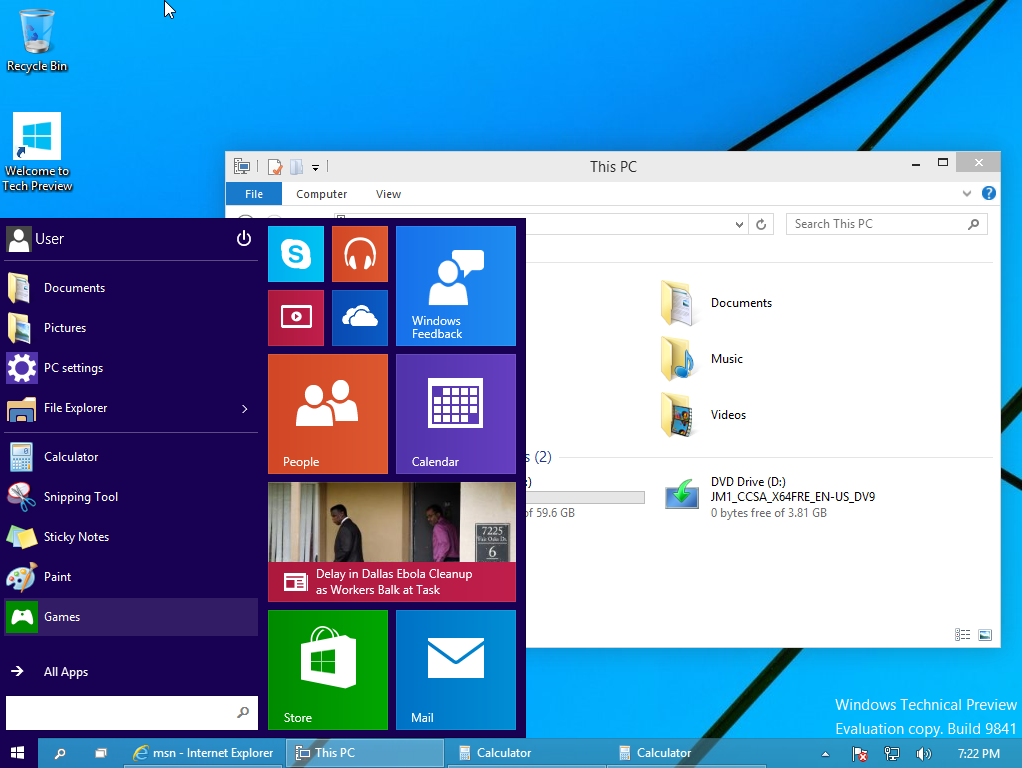The width and height of the screenshot is (1022, 768).
Task: Launch Calculator from Start menu
Action: (131, 457)
